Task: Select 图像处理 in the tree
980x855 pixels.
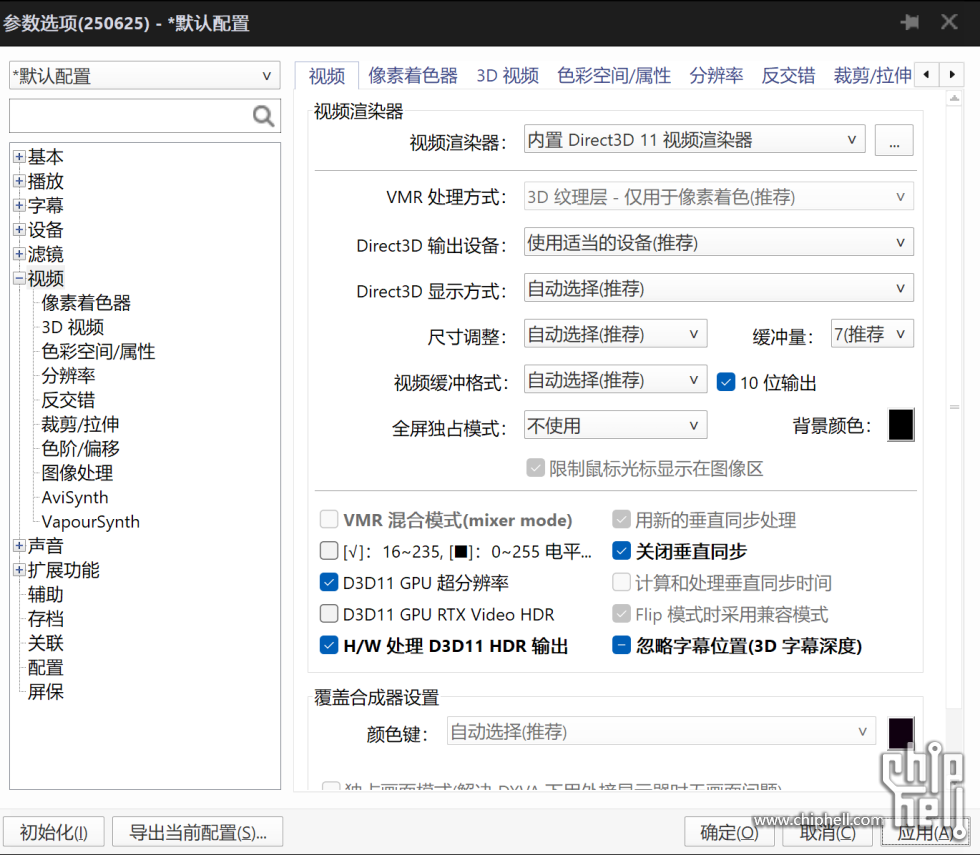Action: 77,473
